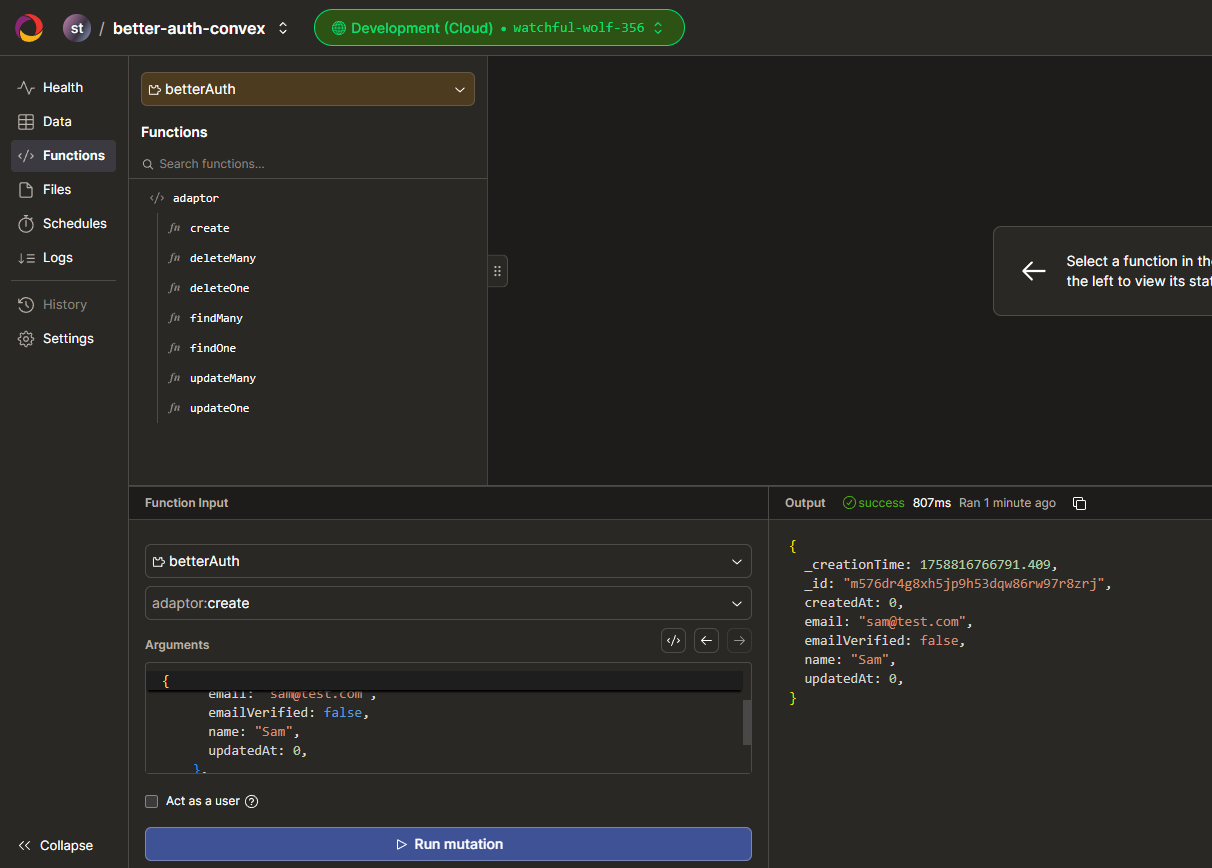This screenshot has width=1212, height=868.
Task: Open the Logs page
Action: 57,258
